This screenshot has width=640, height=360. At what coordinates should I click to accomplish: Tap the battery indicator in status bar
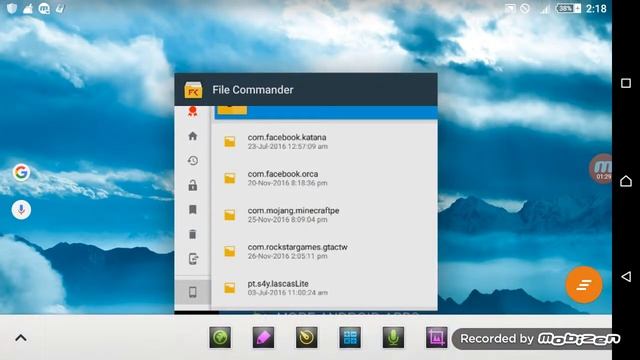(568, 8)
